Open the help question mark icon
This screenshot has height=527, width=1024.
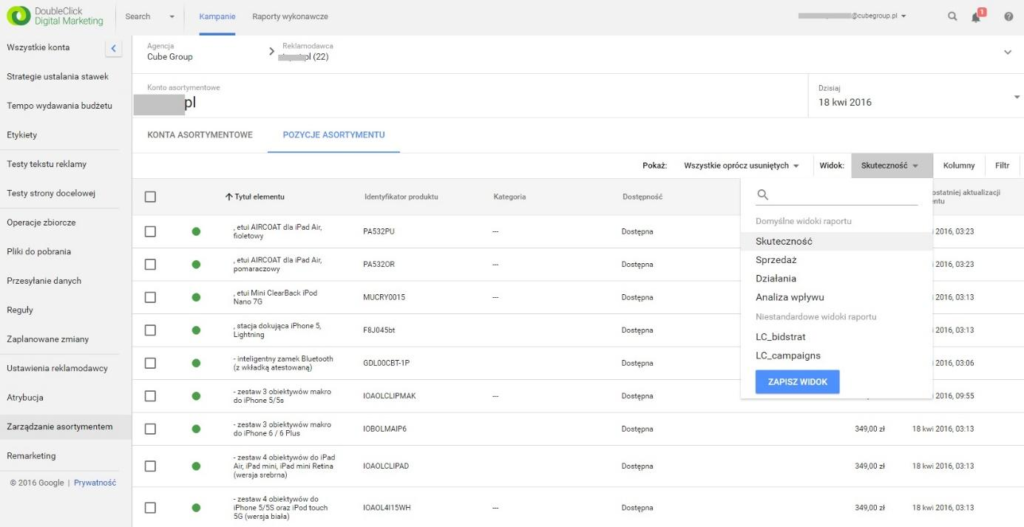pos(1008,16)
